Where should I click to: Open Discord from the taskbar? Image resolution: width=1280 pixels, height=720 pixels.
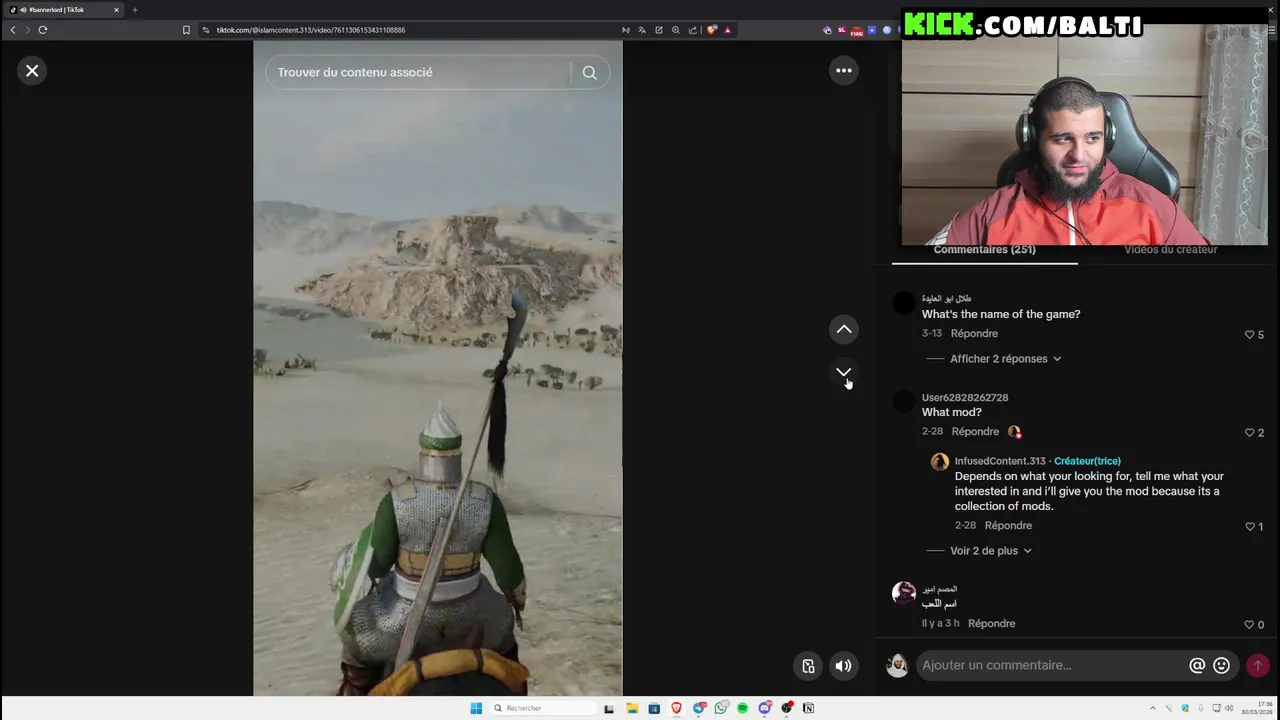pos(764,708)
